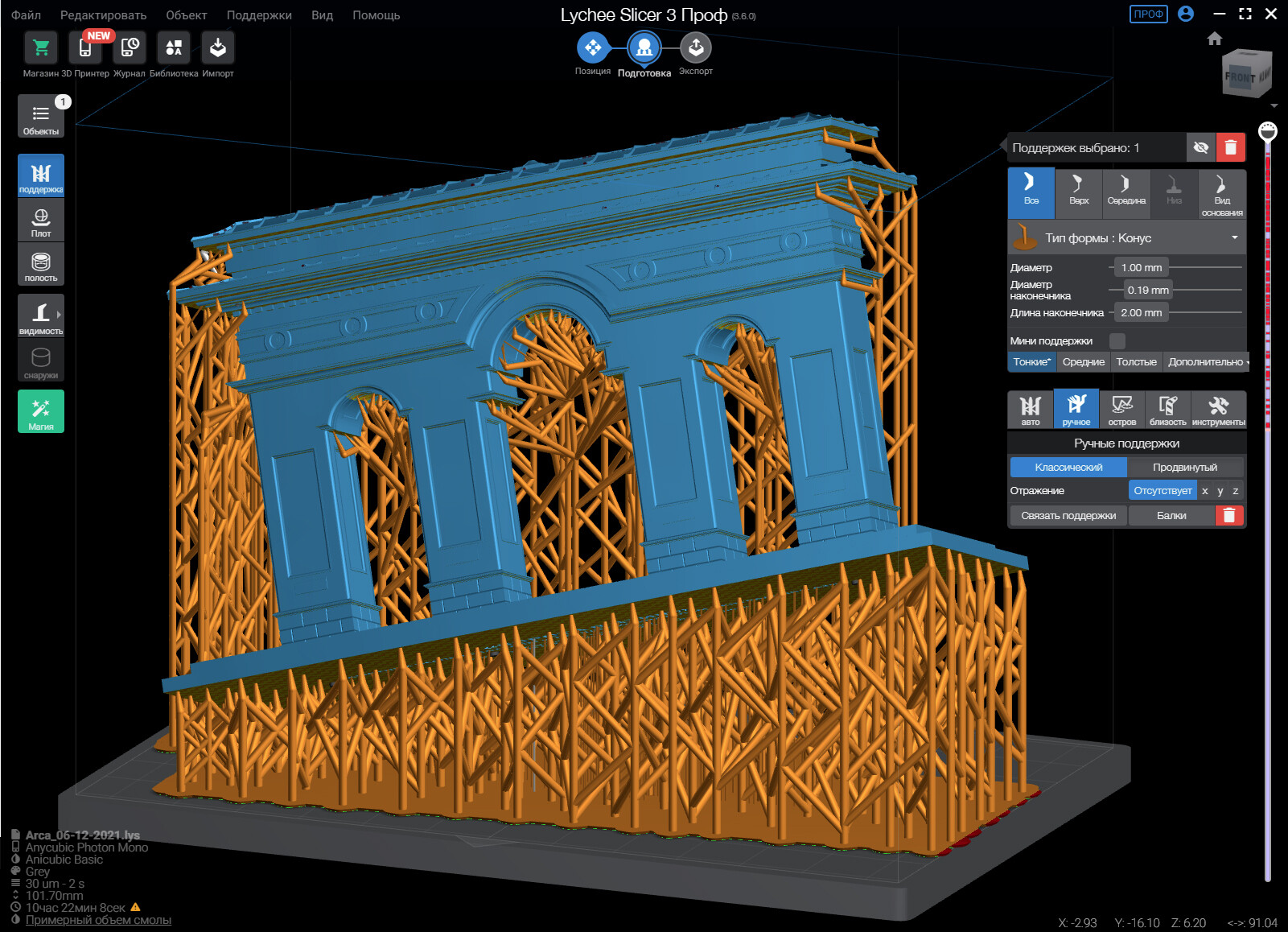
Task: Enable the Мини поддержки checkbox
Action: 1117,340
